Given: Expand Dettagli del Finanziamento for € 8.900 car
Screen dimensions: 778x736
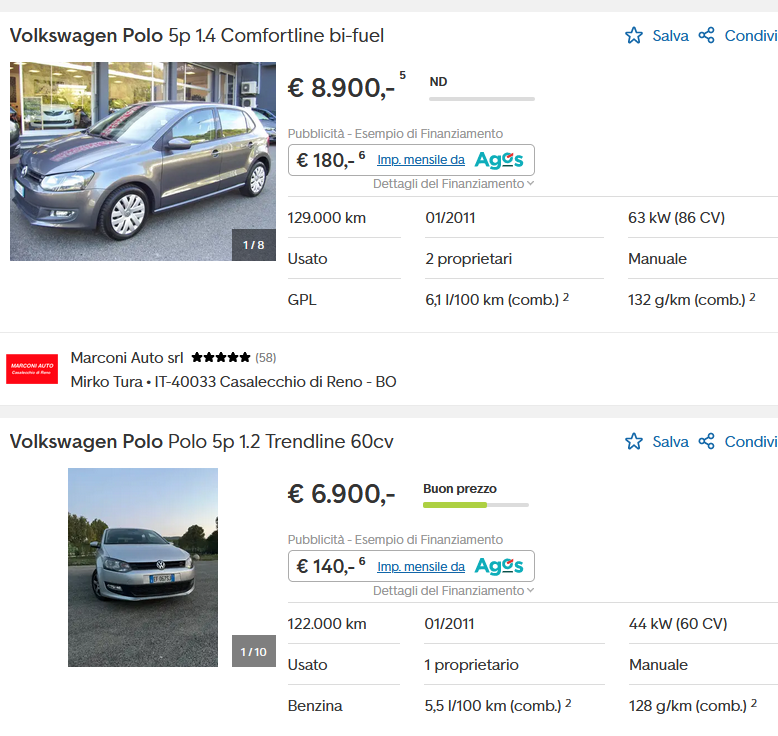Looking at the screenshot, I should click(453, 184).
